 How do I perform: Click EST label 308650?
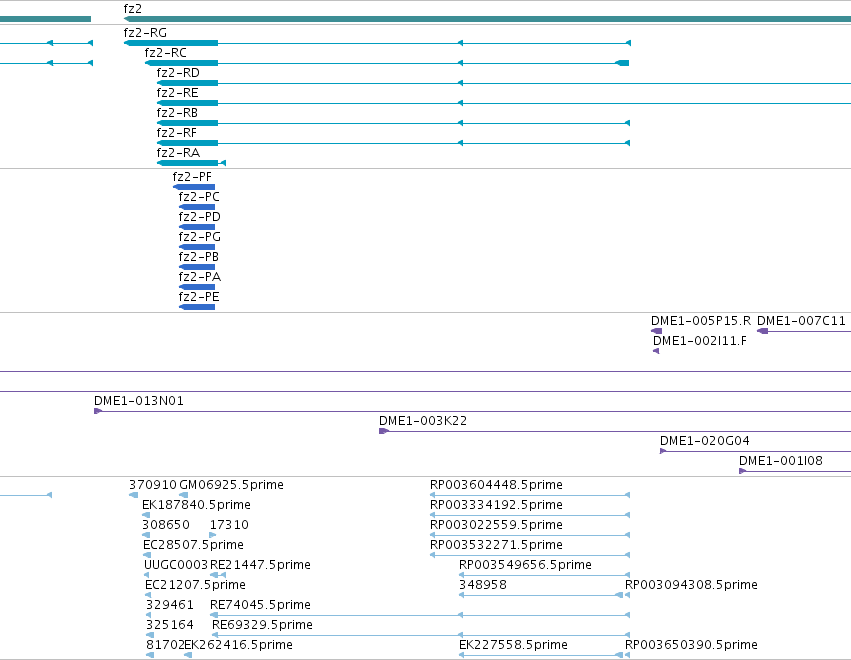166,525
